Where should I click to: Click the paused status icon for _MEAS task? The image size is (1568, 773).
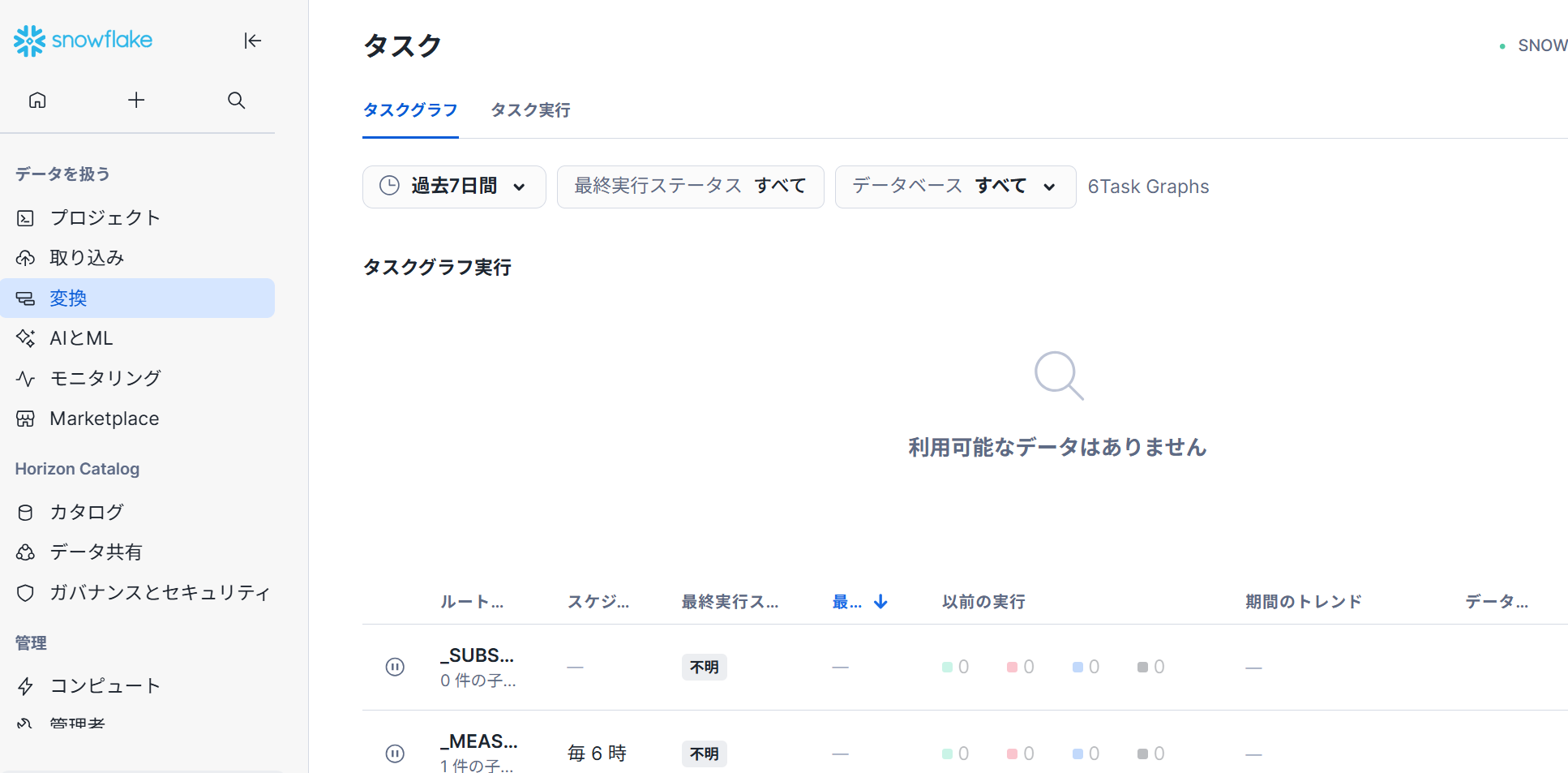click(x=395, y=754)
